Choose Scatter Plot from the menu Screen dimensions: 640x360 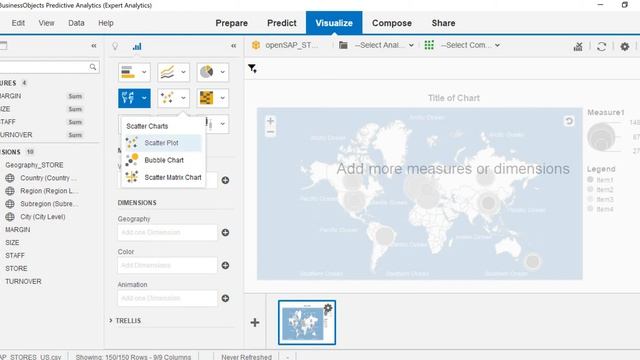pos(163,143)
